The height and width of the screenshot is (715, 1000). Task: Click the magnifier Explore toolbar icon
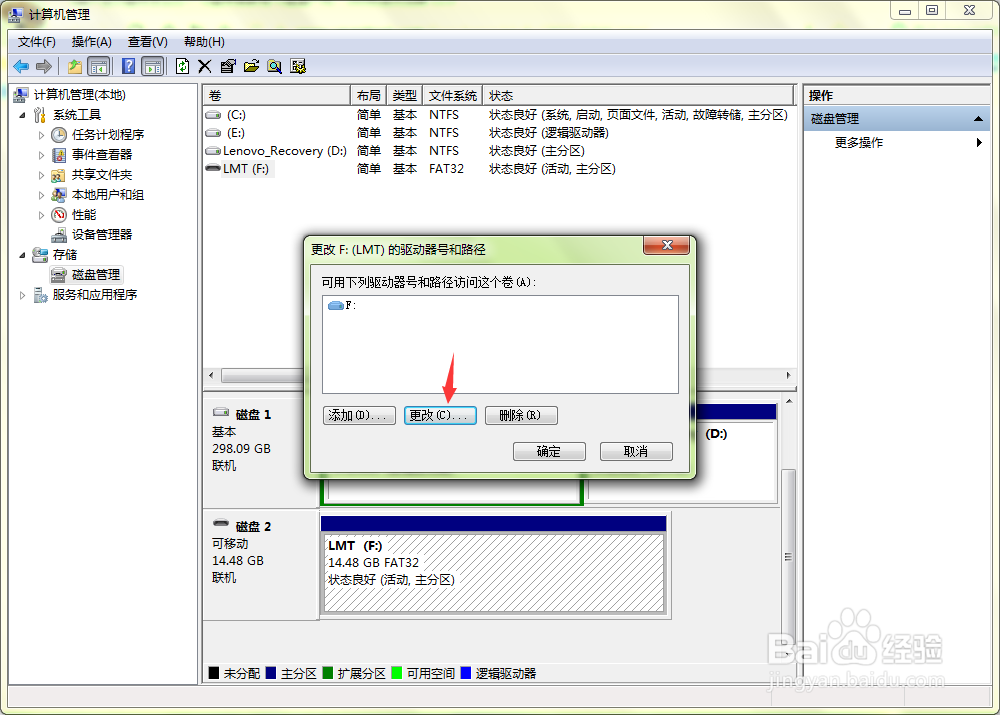(274, 66)
